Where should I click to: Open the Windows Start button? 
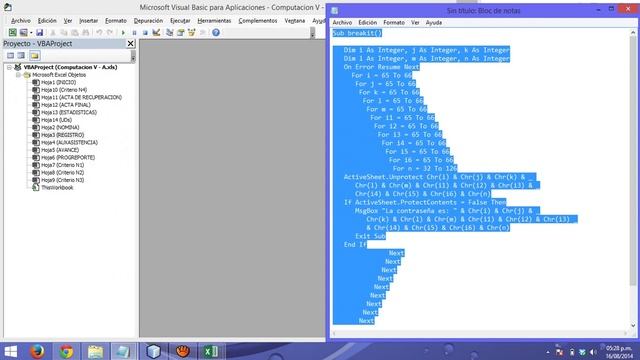[11, 351]
